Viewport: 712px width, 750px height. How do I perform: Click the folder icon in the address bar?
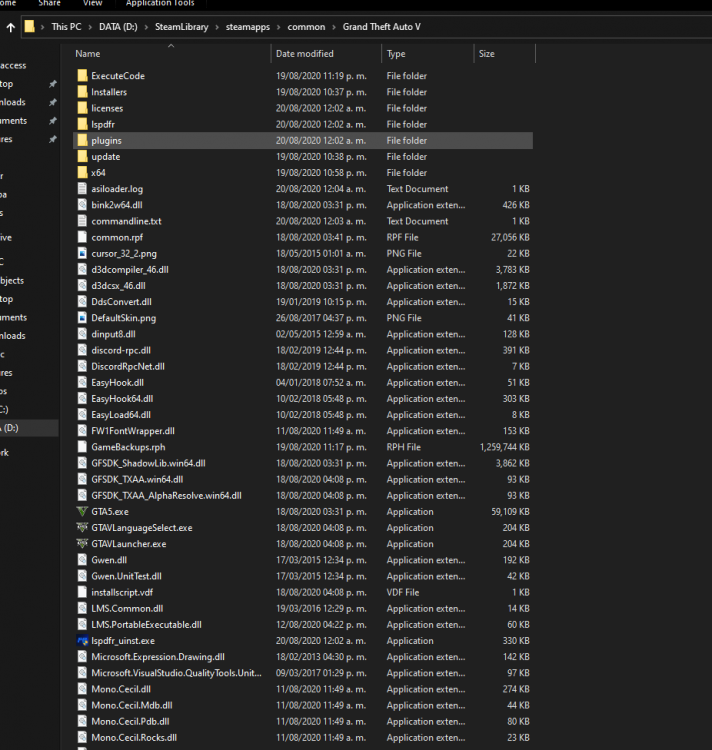point(30,26)
